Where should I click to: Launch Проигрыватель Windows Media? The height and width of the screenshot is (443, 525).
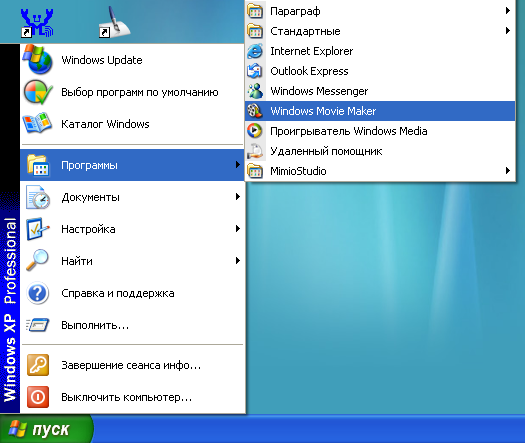pos(380,131)
